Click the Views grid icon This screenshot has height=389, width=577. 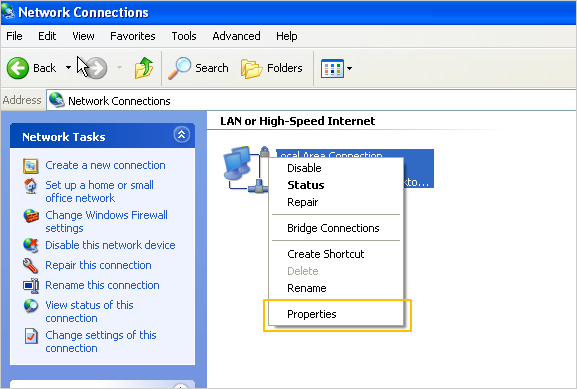(x=332, y=68)
